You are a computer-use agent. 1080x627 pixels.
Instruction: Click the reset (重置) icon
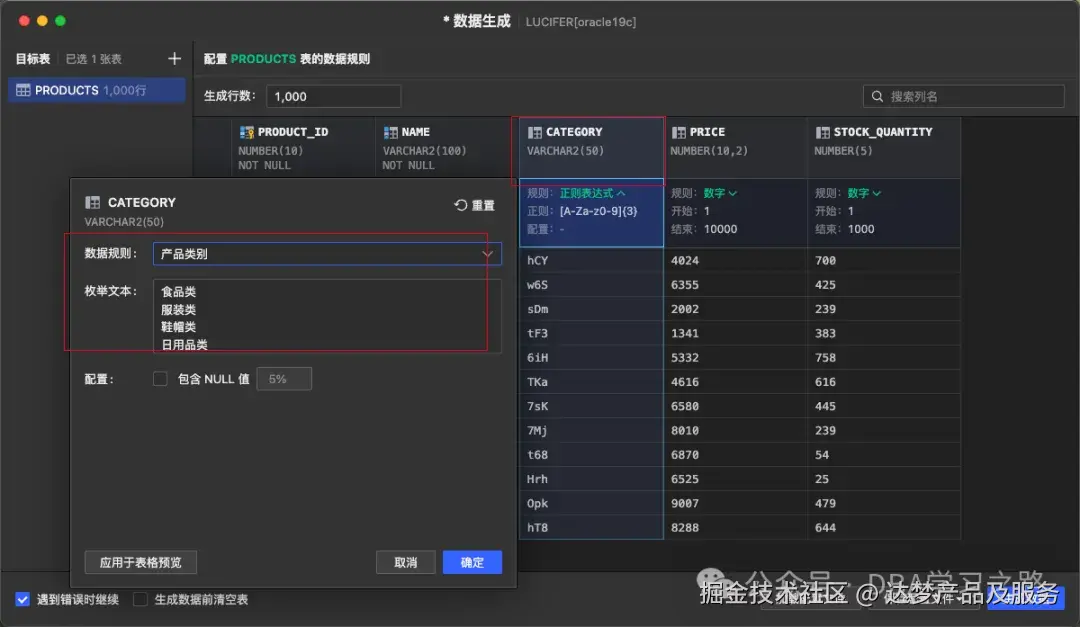pos(461,205)
